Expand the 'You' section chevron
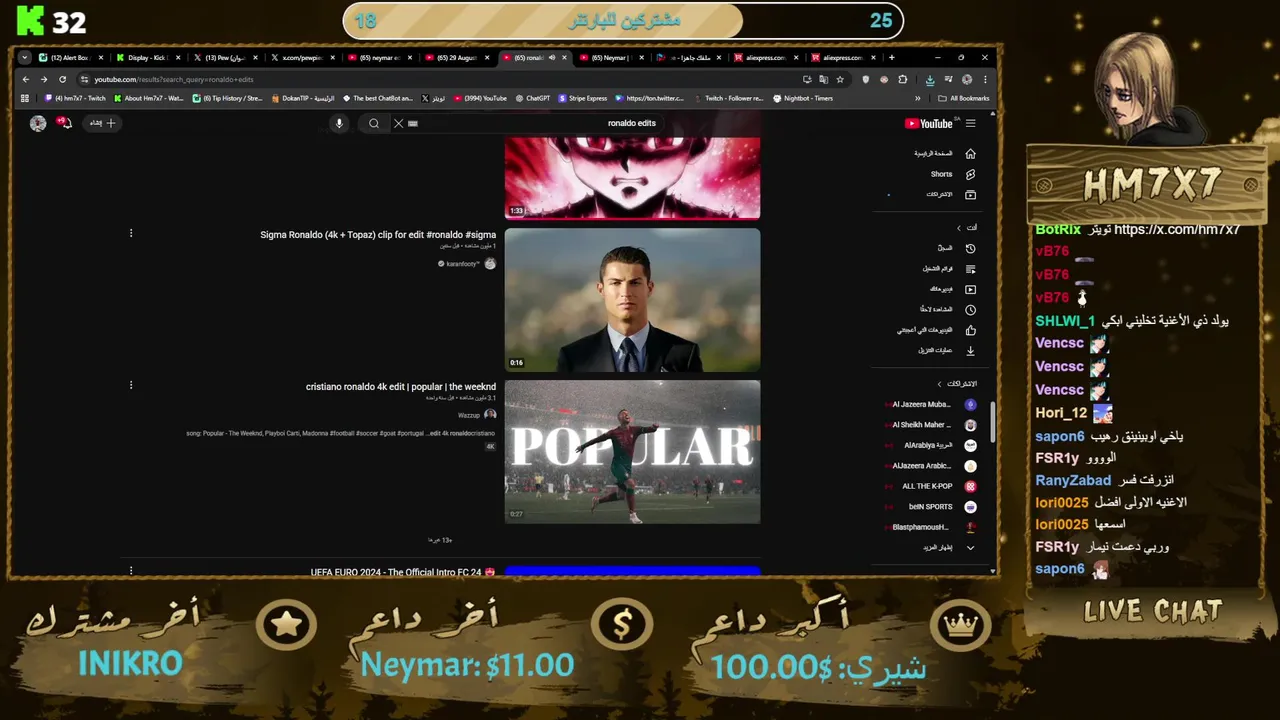The height and width of the screenshot is (720, 1280). tap(959, 227)
